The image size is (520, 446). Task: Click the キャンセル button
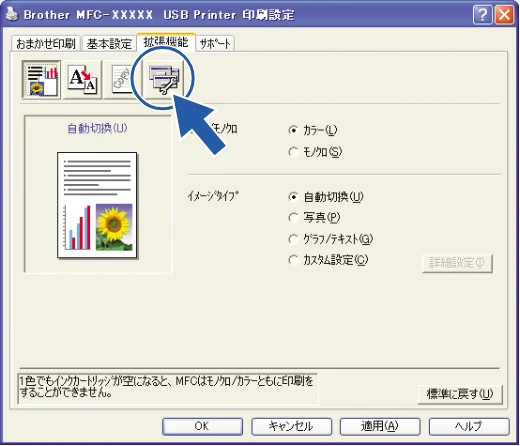click(x=291, y=426)
